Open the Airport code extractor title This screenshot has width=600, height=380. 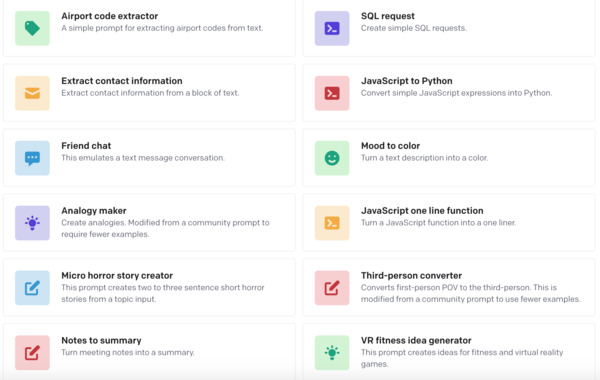coord(109,16)
